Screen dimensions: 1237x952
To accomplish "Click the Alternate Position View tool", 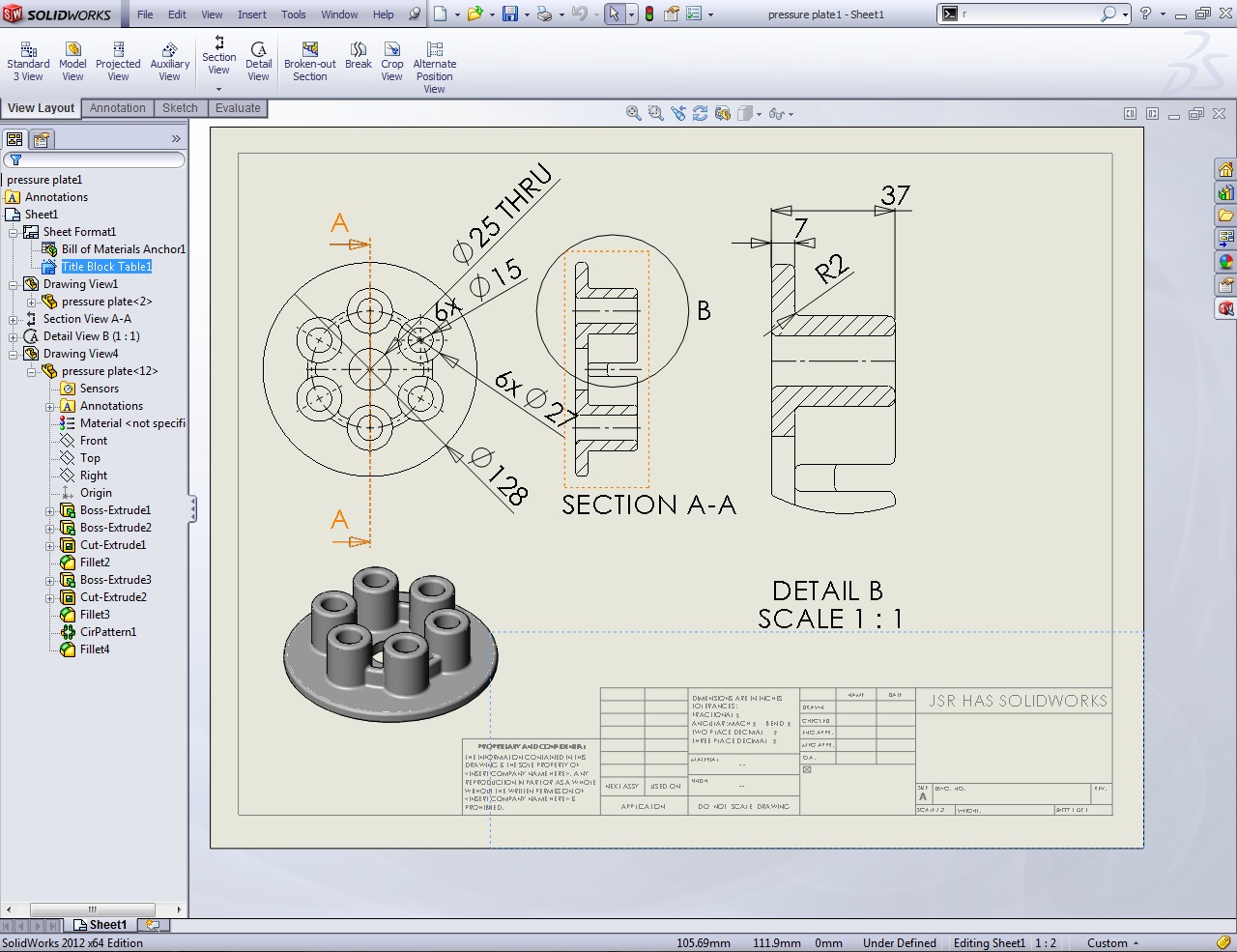I will 434,66.
